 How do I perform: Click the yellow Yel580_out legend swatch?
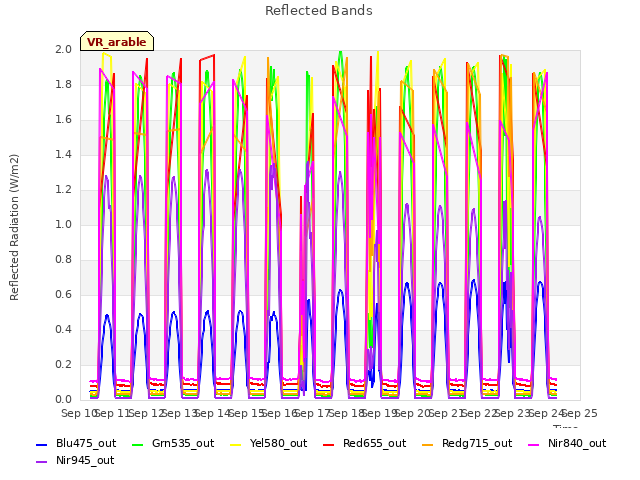pyautogui.click(x=236, y=444)
